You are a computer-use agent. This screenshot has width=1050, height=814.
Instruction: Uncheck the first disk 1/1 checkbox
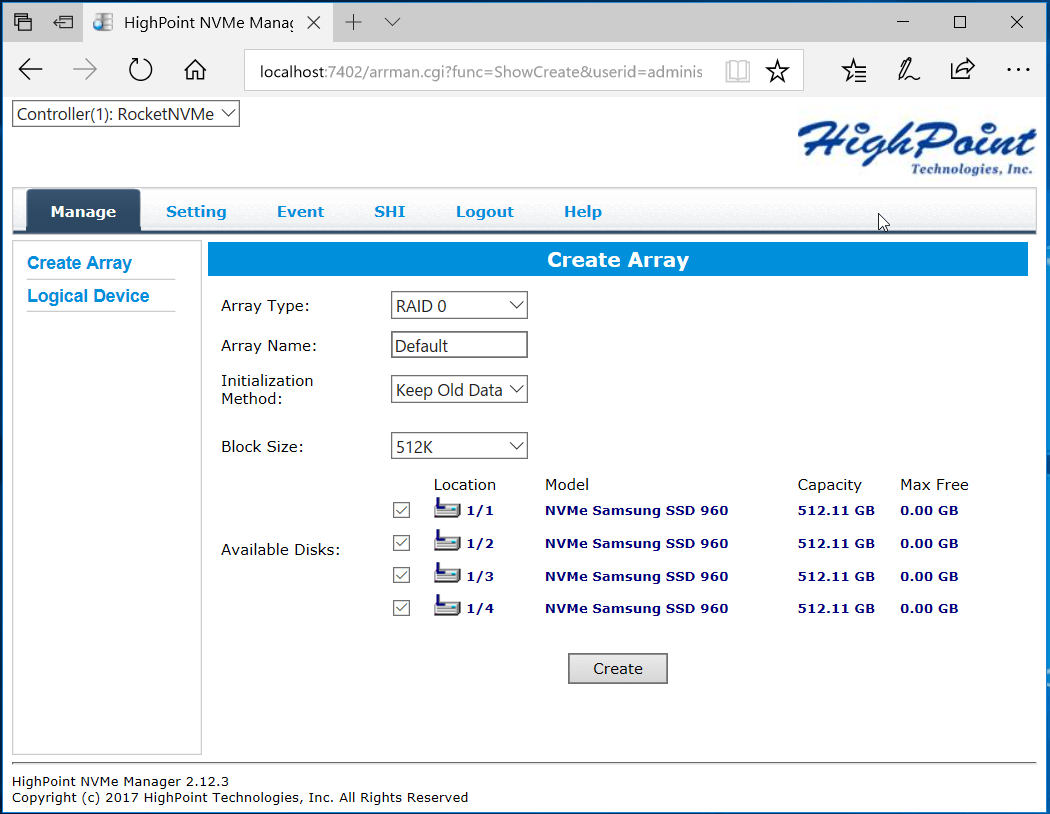tap(401, 510)
